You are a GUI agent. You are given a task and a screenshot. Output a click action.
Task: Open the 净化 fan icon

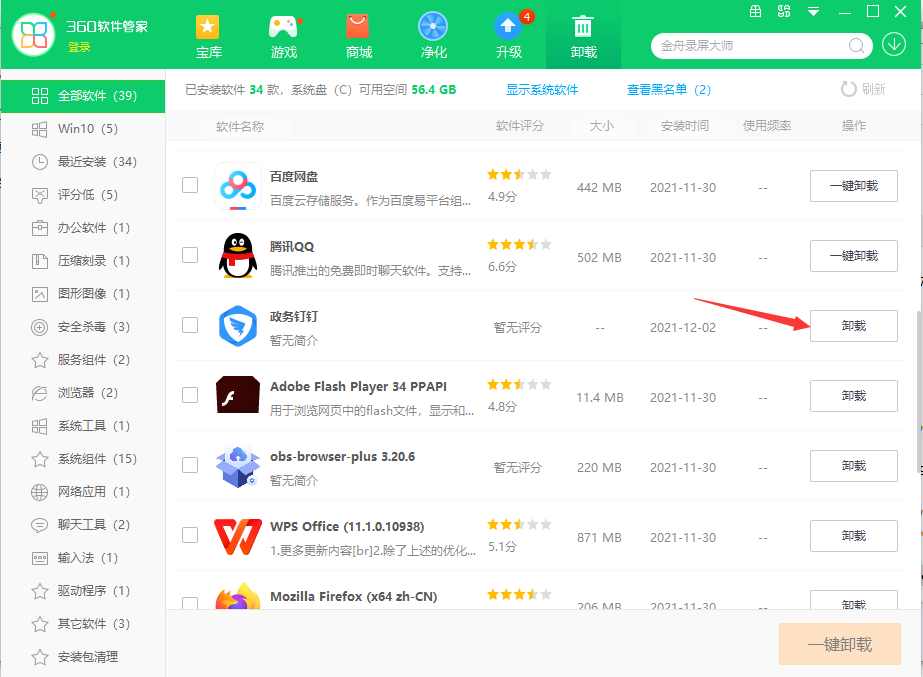[x=433, y=27]
